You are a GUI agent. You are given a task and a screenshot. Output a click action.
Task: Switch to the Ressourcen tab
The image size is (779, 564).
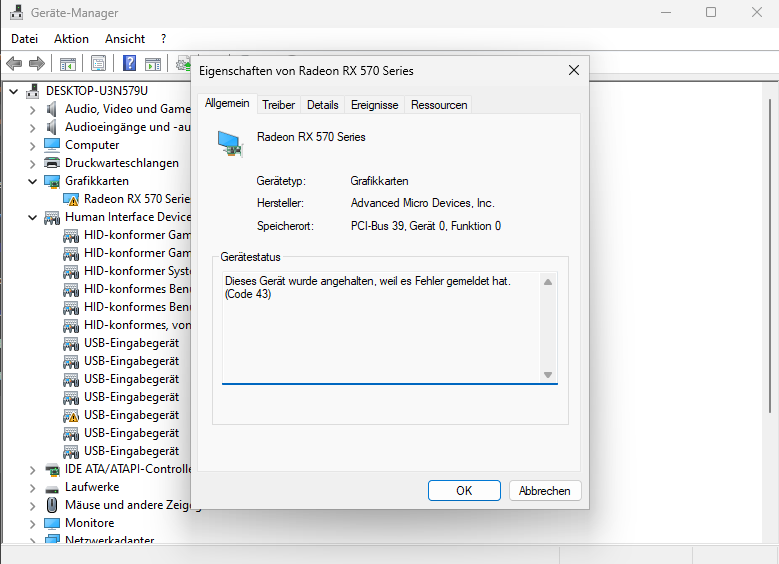click(439, 105)
